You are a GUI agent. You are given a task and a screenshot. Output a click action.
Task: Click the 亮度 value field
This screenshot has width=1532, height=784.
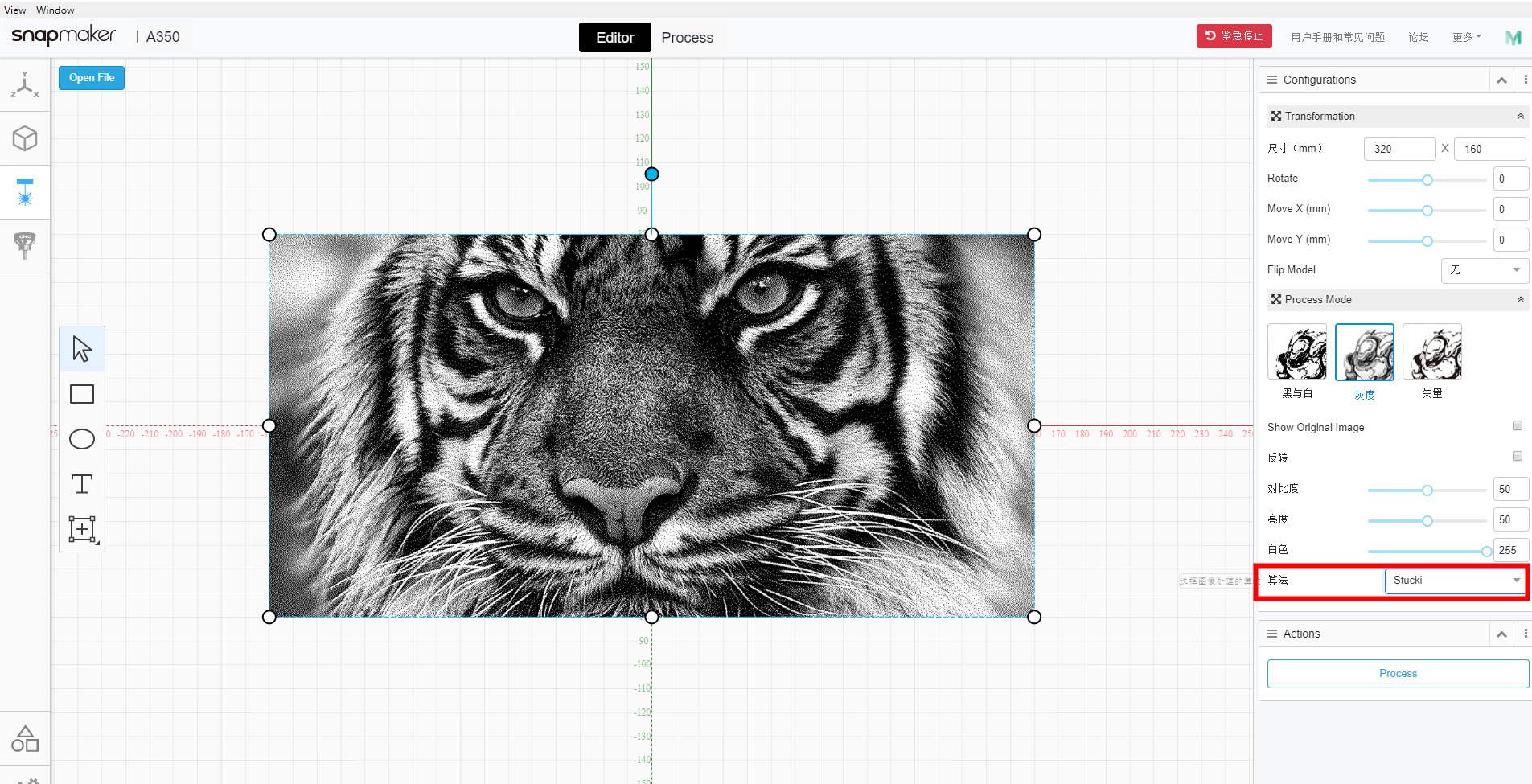[1511, 519]
